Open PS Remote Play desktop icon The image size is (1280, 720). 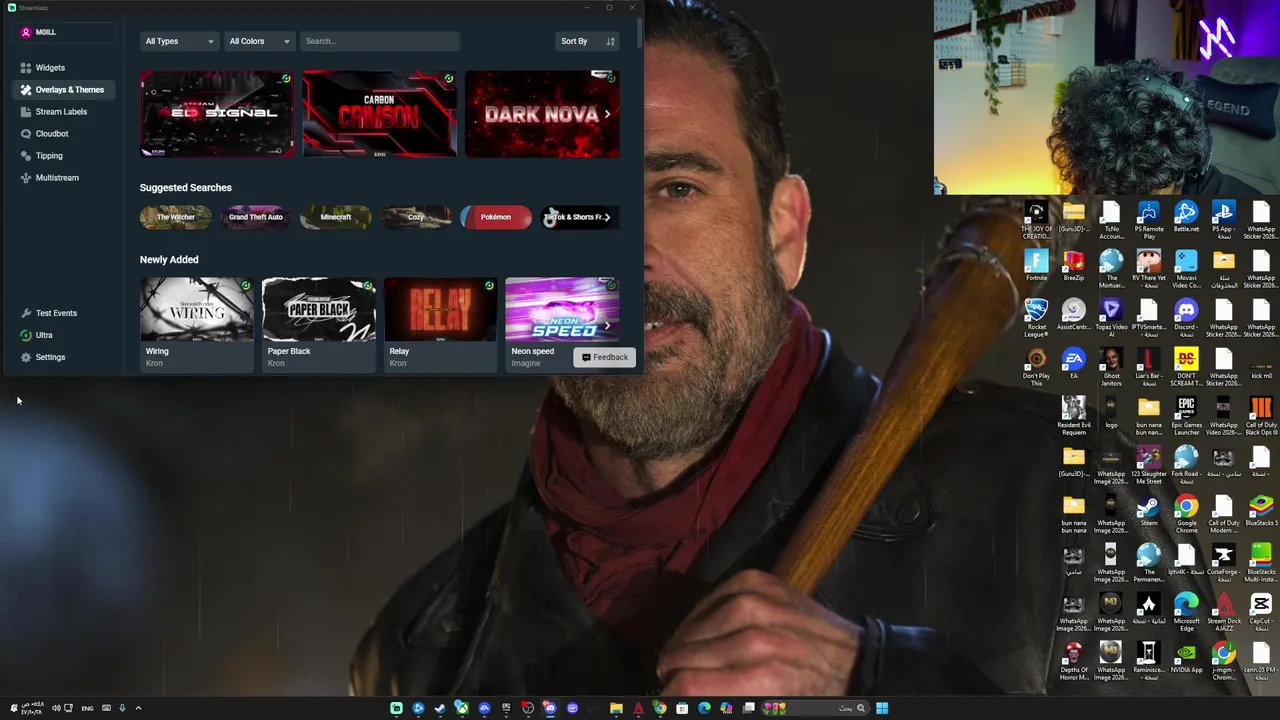pos(1148,221)
